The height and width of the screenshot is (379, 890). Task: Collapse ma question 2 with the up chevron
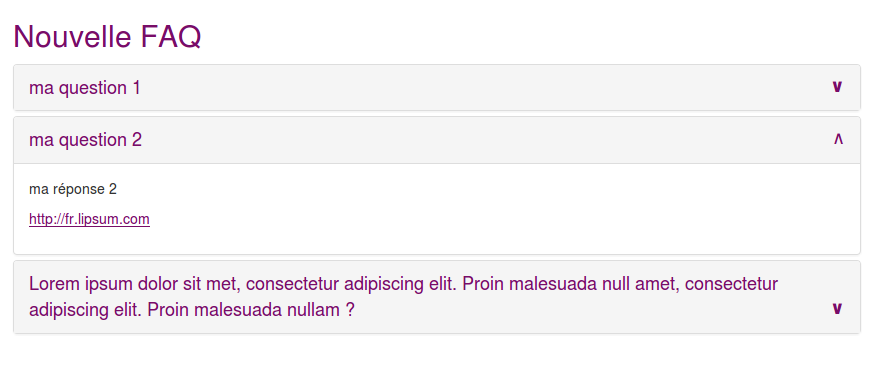(x=838, y=139)
